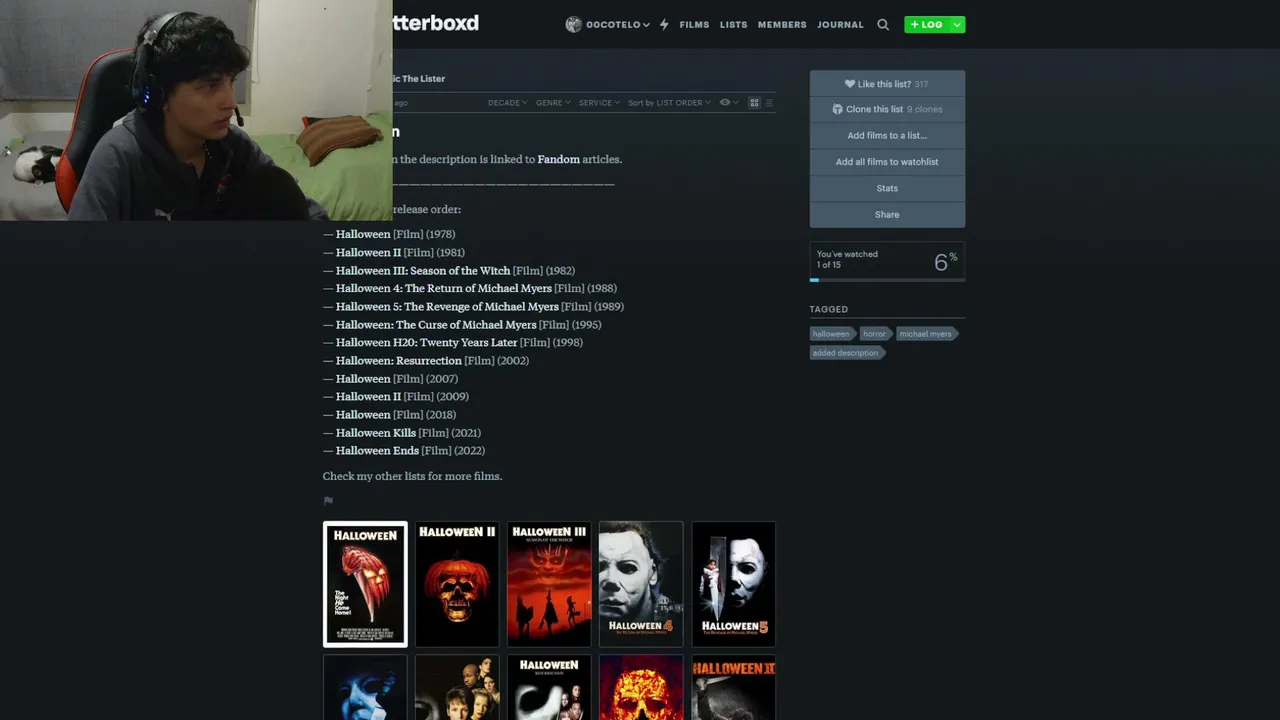Viewport: 1280px width, 720px height.
Task: Open the Letterboxd logo home link
Action: [436, 23]
